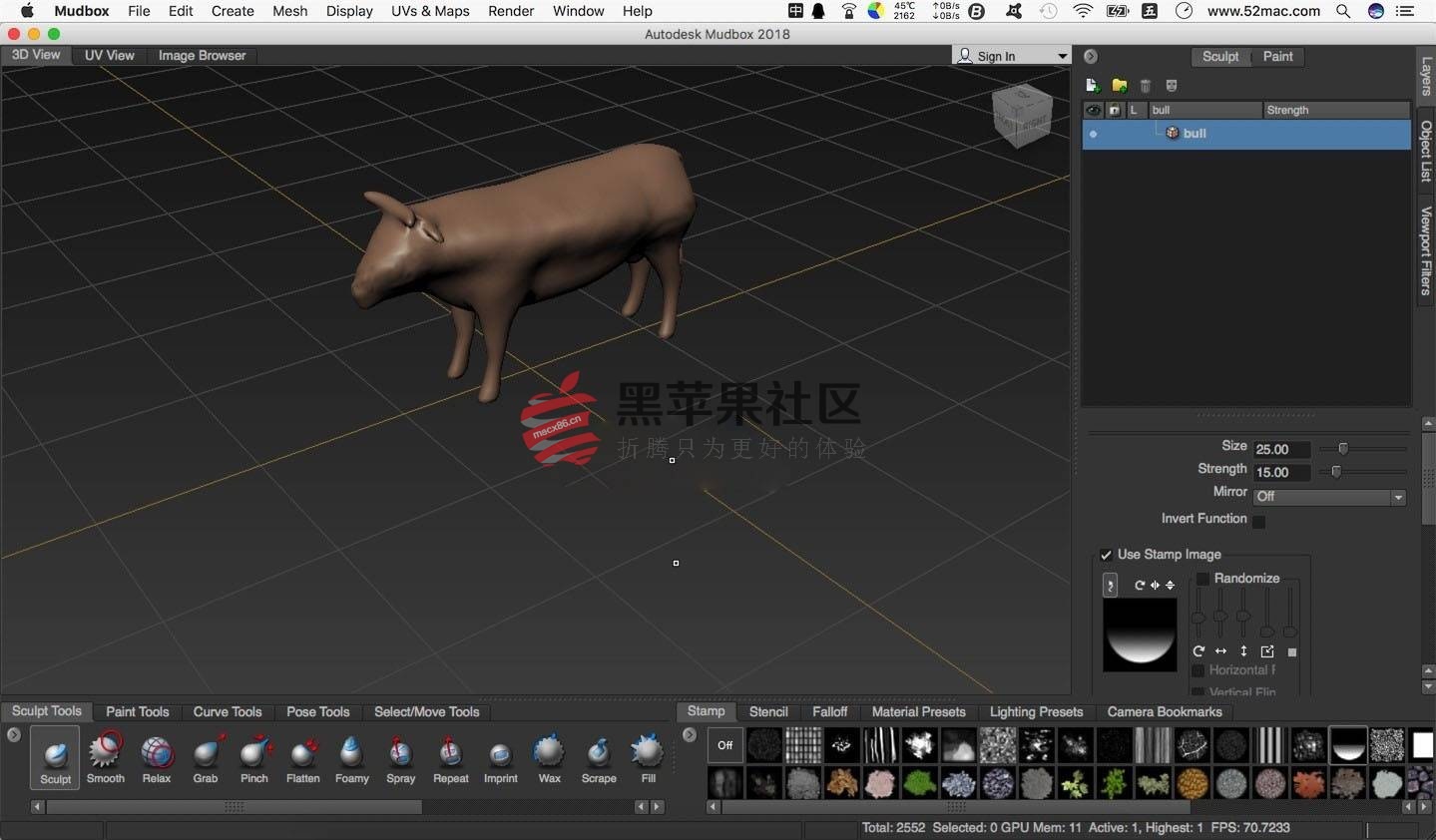Choose the Foamy tool
The image size is (1436, 840).
352,757
